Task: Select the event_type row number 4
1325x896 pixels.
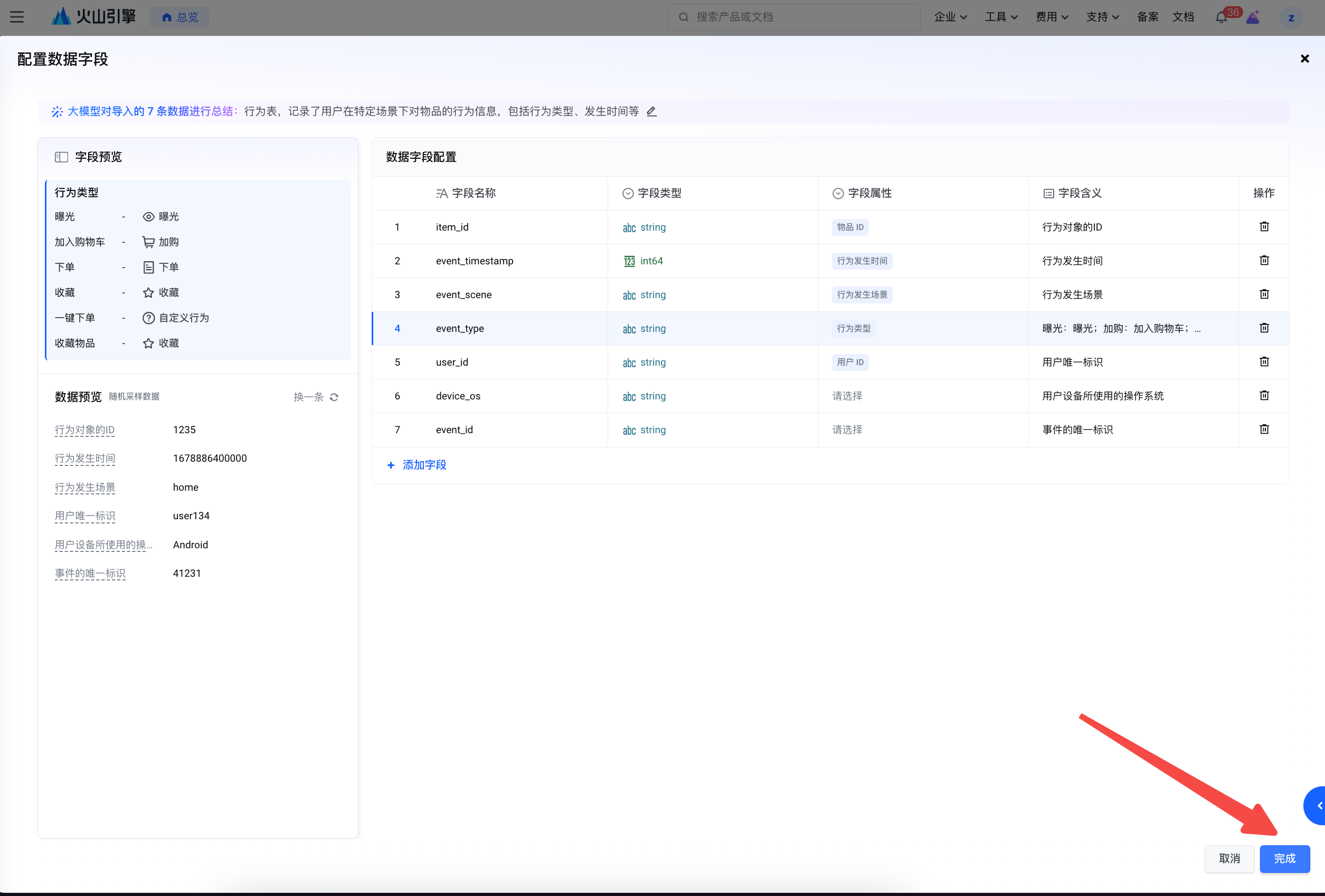Action: (x=397, y=328)
